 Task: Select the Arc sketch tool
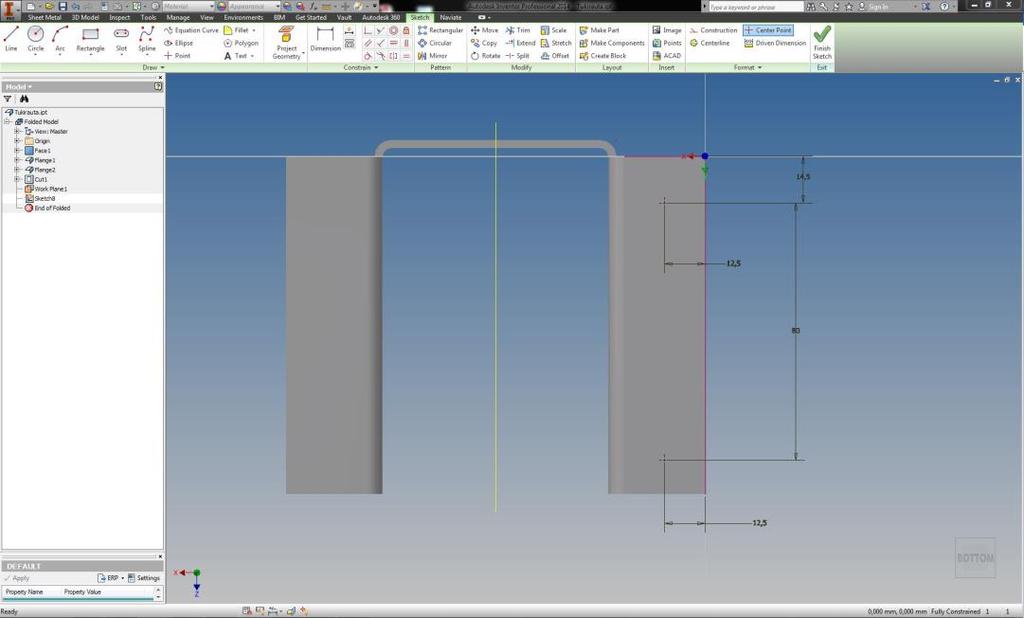coord(60,39)
